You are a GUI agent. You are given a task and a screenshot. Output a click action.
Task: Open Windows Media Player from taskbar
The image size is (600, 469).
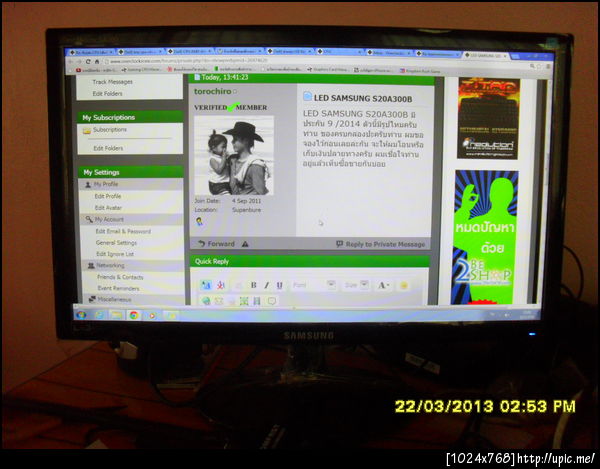152,315
